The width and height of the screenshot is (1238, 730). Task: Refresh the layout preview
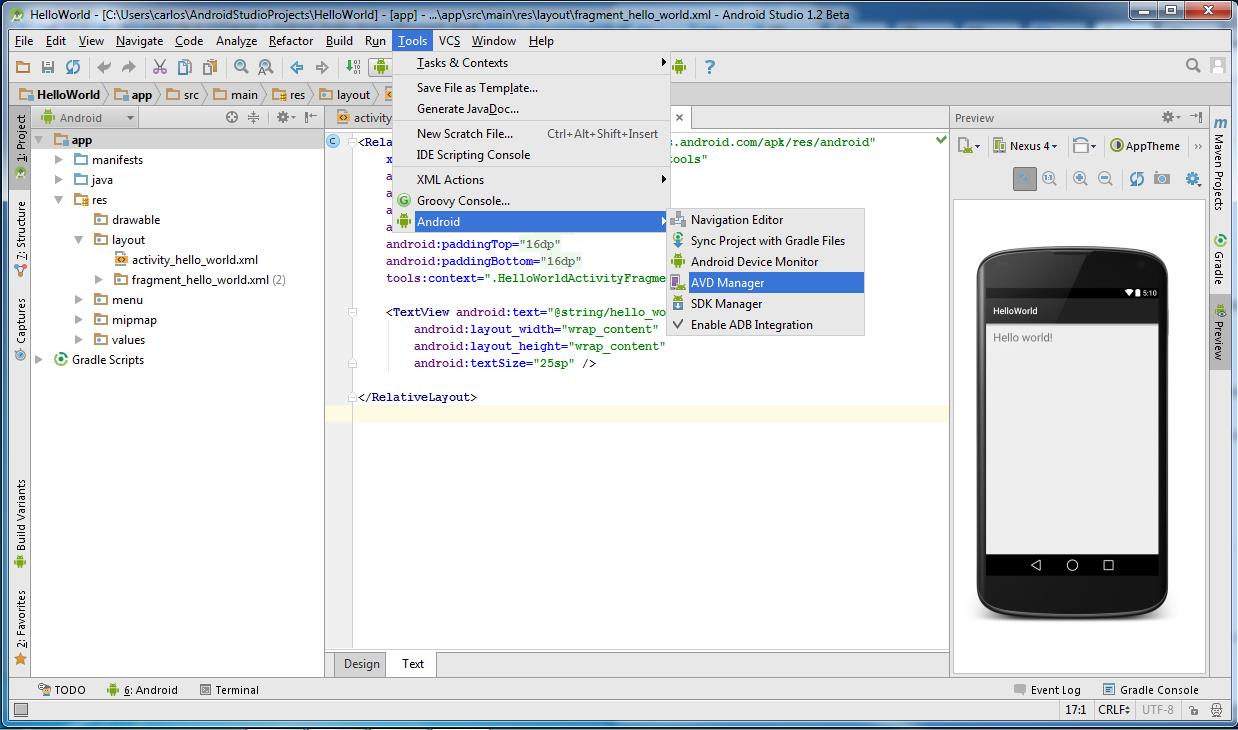[x=1136, y=179]
